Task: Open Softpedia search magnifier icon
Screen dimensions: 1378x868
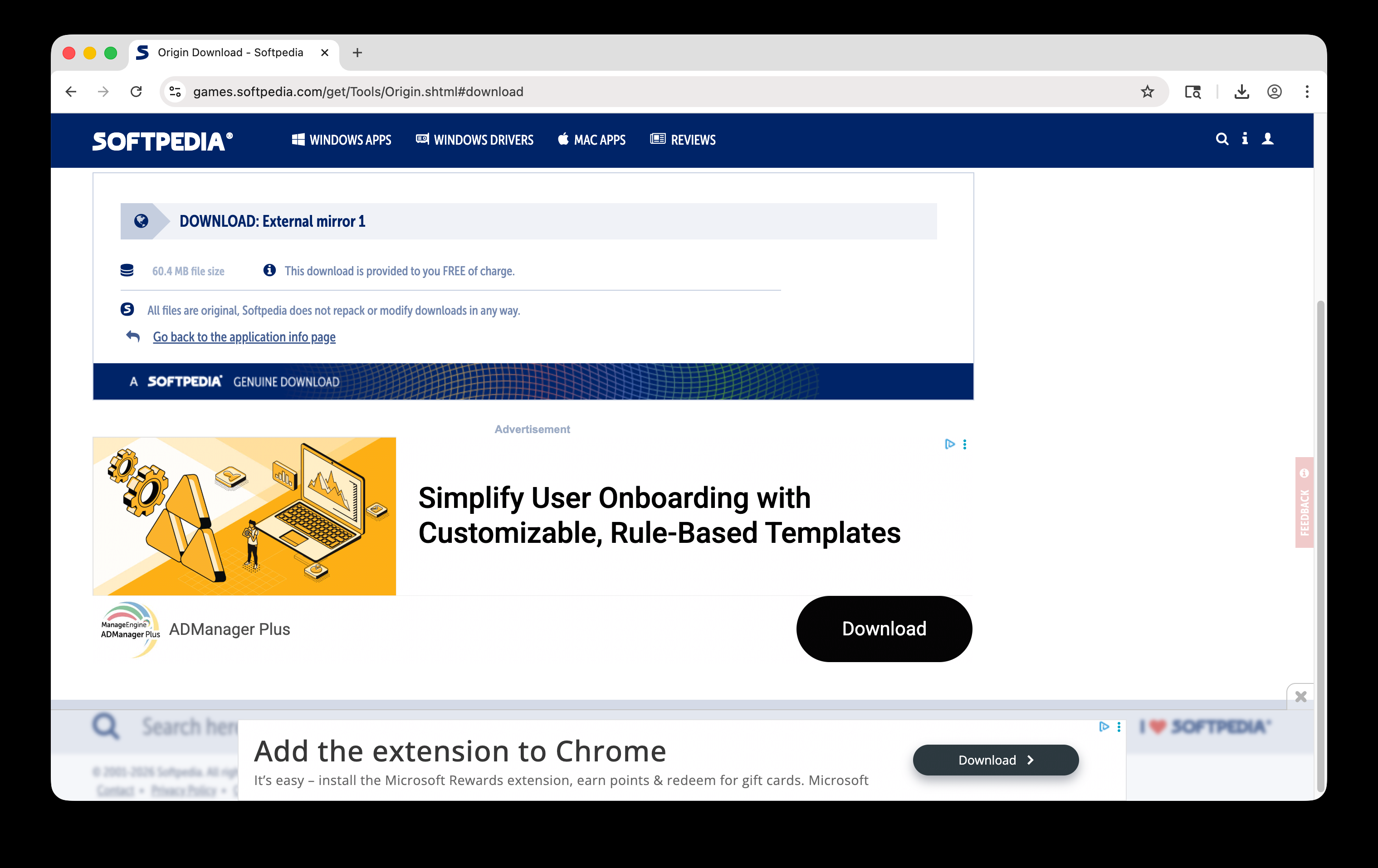Action: [x=1222, y=139]
